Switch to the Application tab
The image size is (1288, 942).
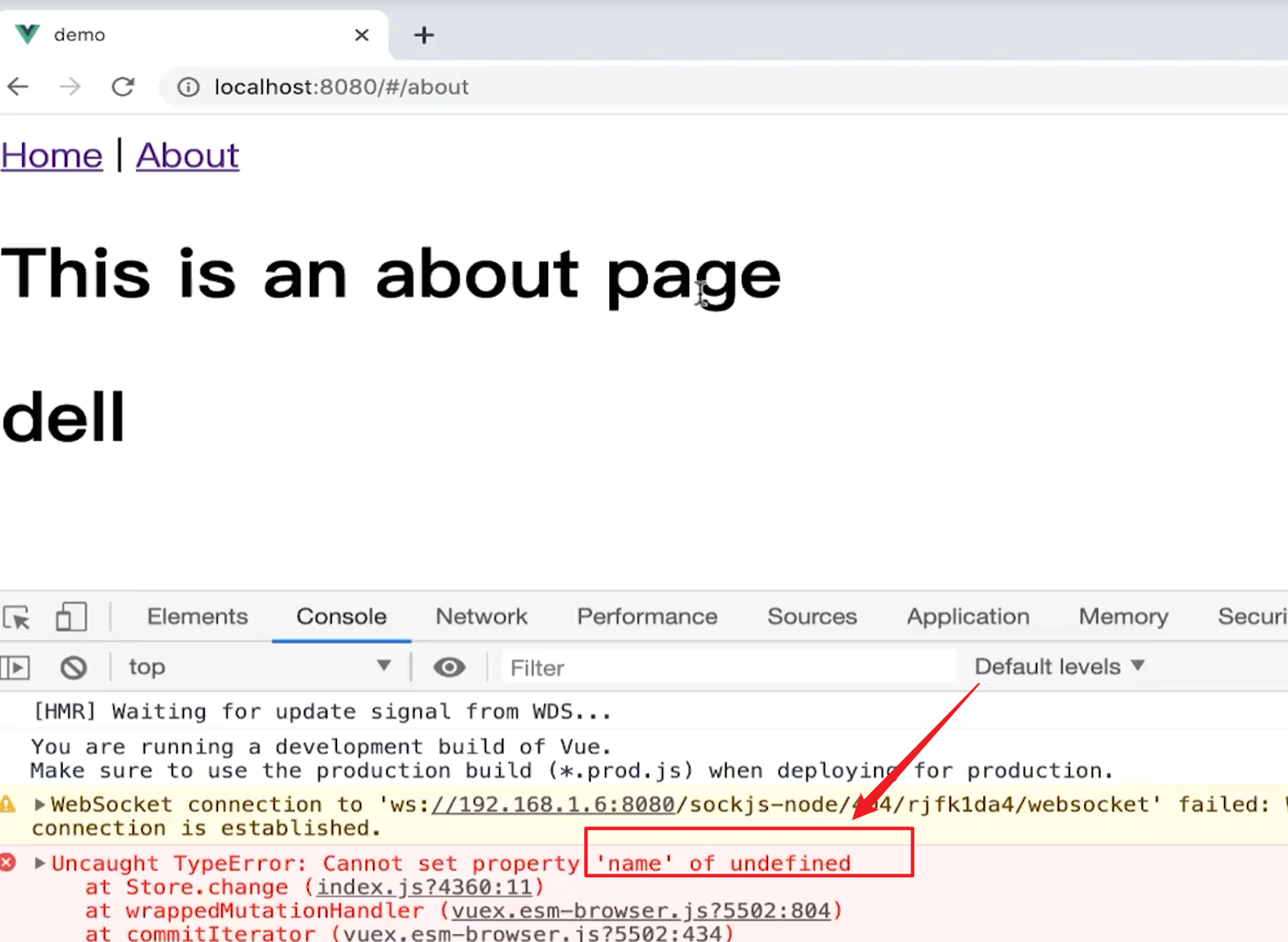tap(968, 616)
